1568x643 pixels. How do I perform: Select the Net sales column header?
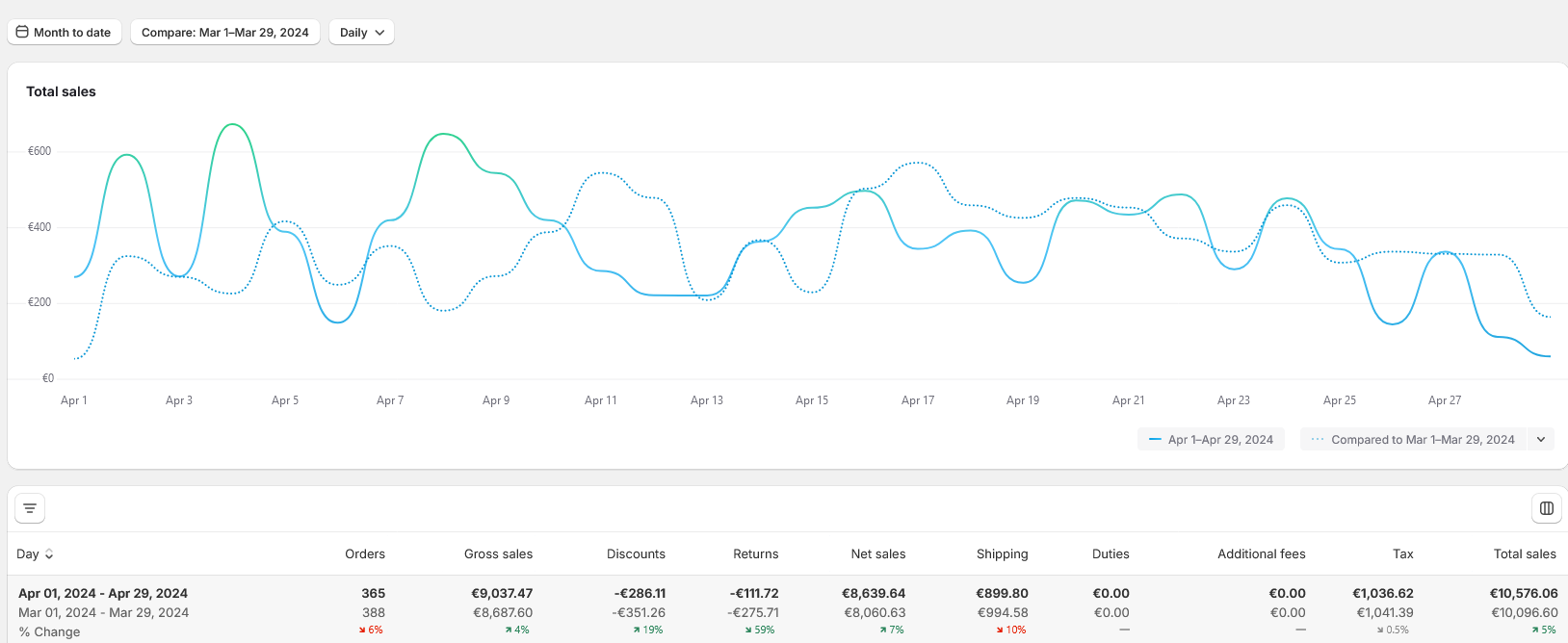(877, 554)
